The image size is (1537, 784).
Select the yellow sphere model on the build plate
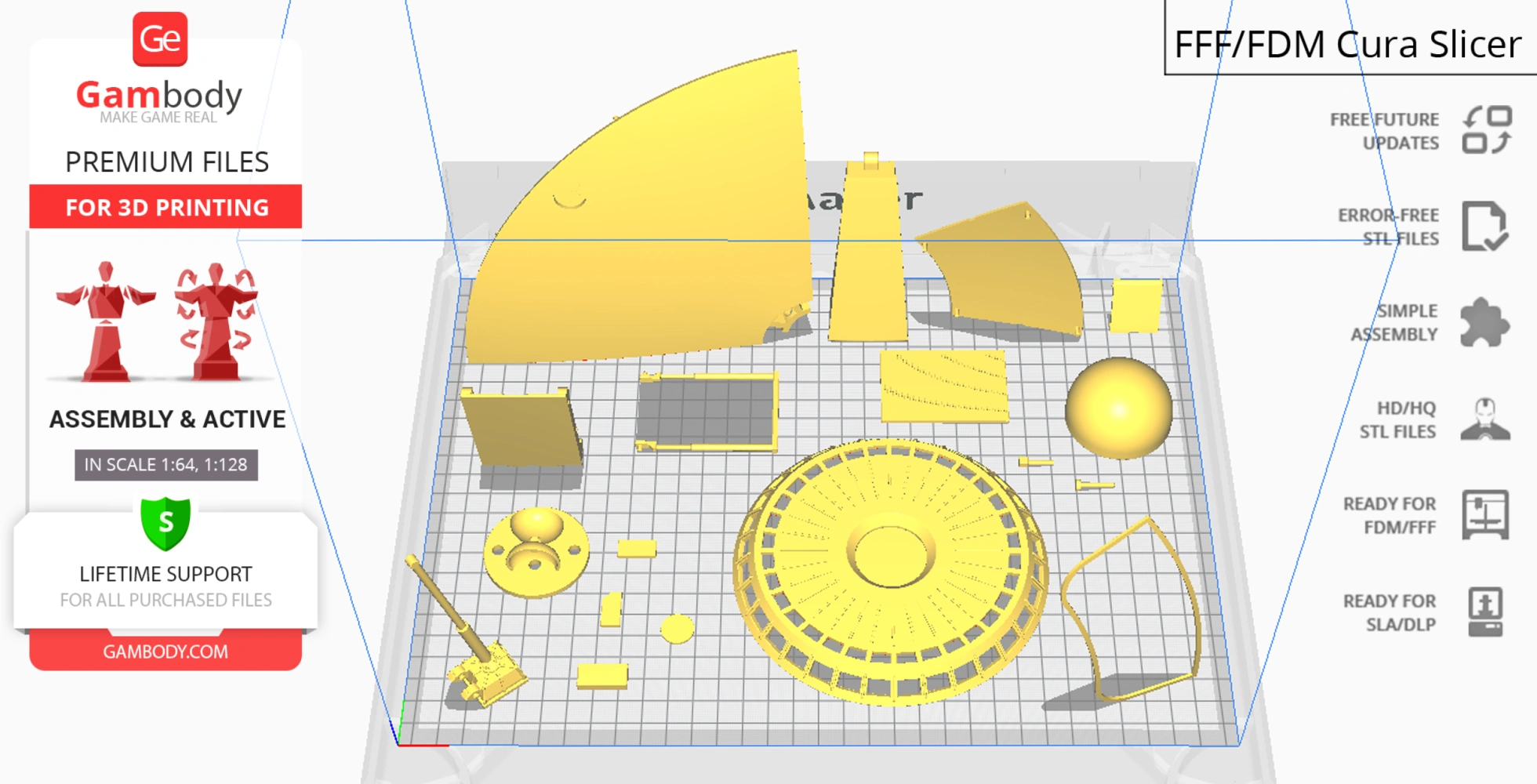point(1119,408)
